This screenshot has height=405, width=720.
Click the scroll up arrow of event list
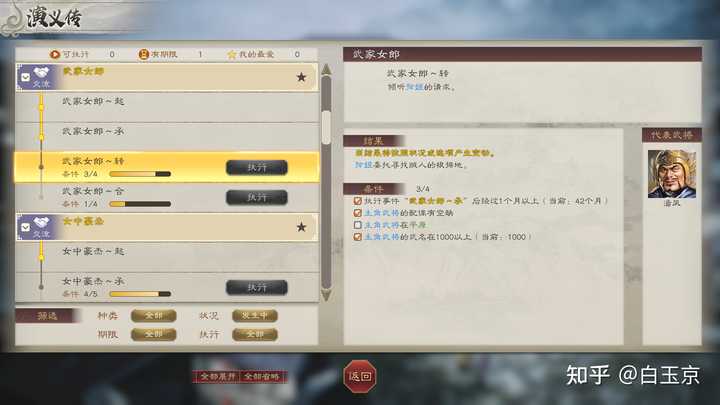pos(326,69)
